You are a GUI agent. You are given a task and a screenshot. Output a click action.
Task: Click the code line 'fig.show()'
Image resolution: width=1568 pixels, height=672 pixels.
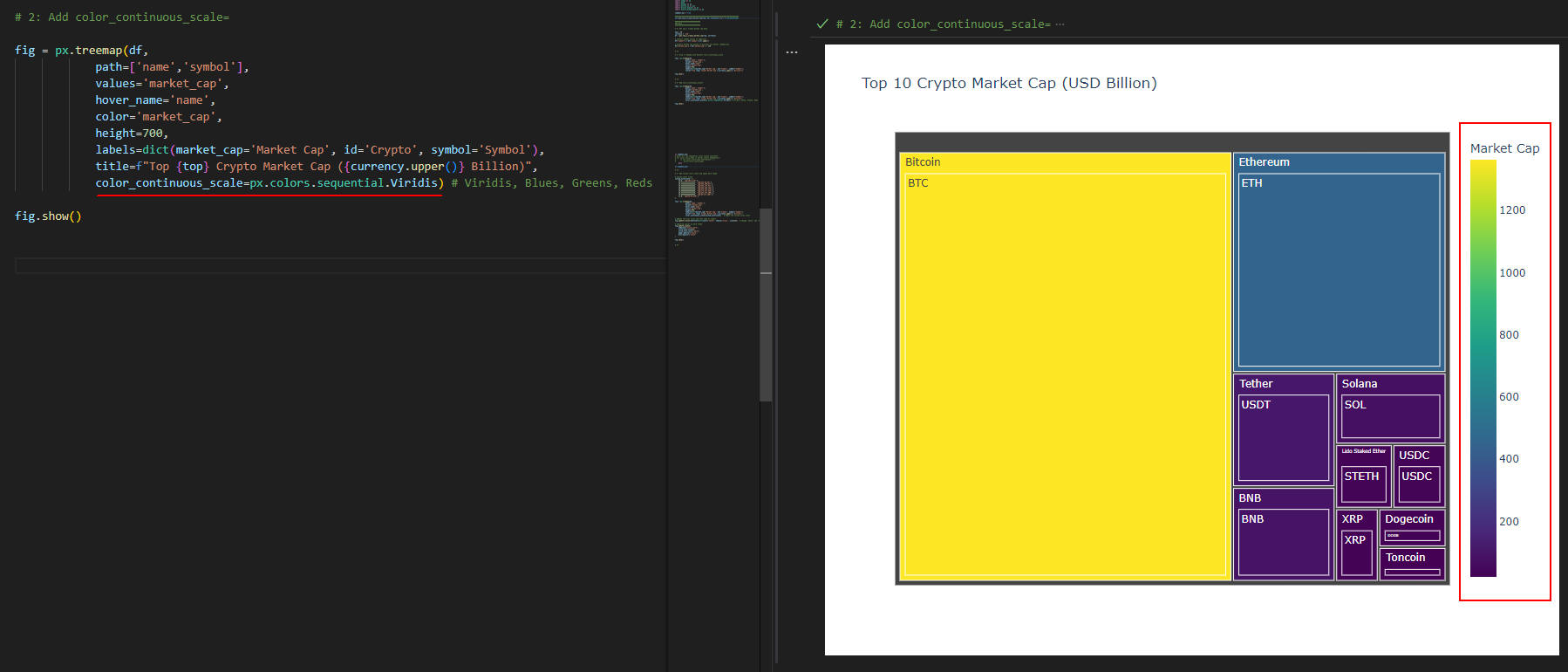[48, 216]
